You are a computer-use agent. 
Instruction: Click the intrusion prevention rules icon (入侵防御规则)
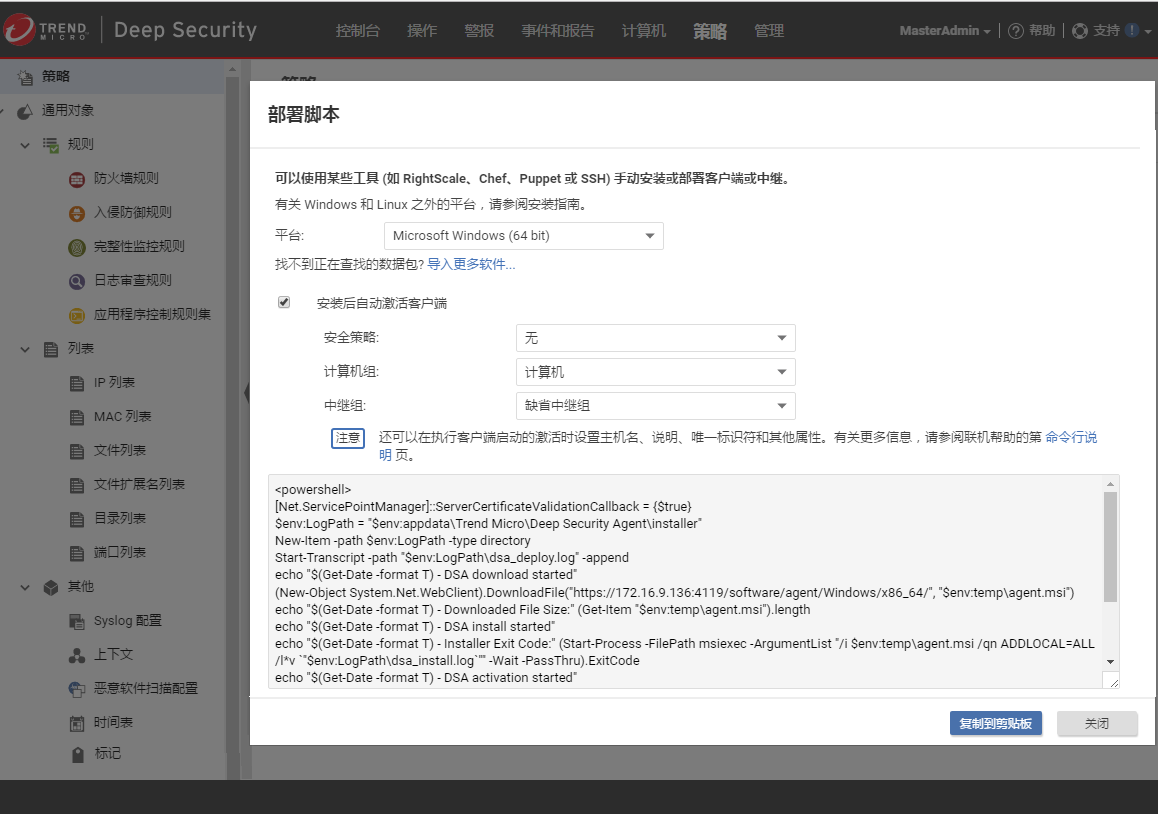(x=77, y=213)
